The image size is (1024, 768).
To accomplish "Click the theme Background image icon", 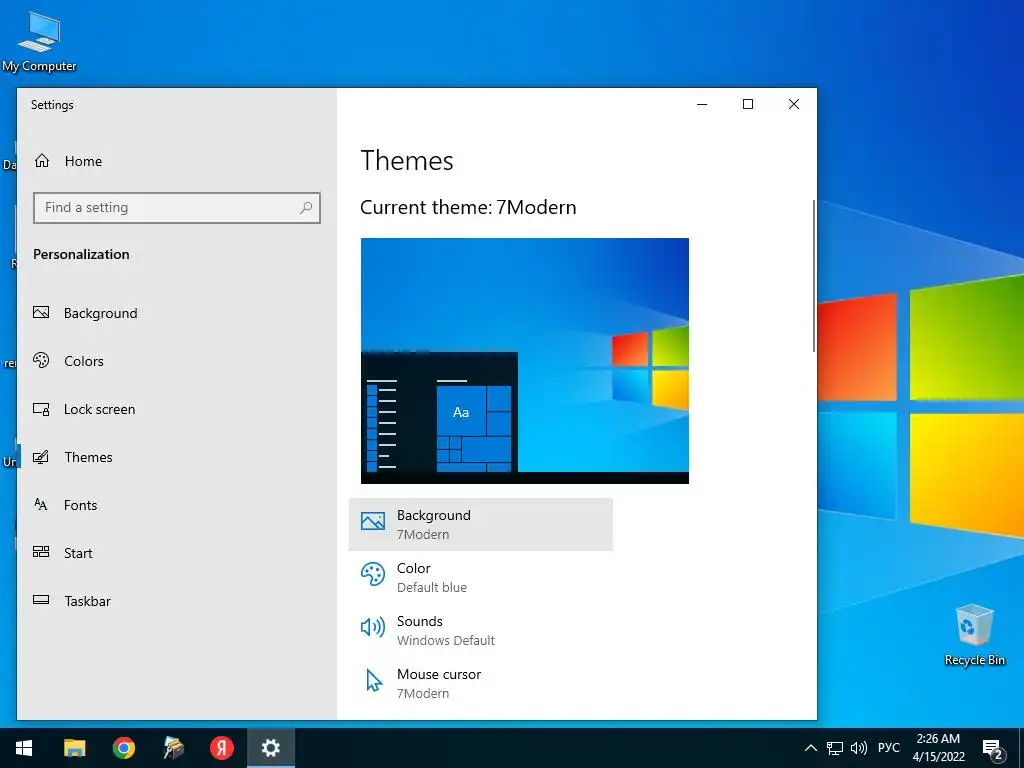I will click(373, 521).
